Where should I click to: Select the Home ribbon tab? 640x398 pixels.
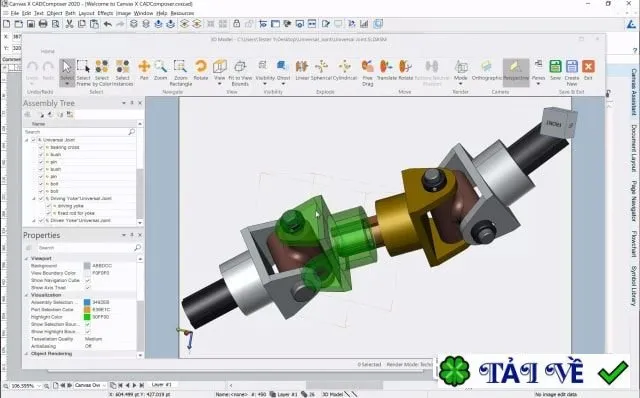(x=48, y=51)
